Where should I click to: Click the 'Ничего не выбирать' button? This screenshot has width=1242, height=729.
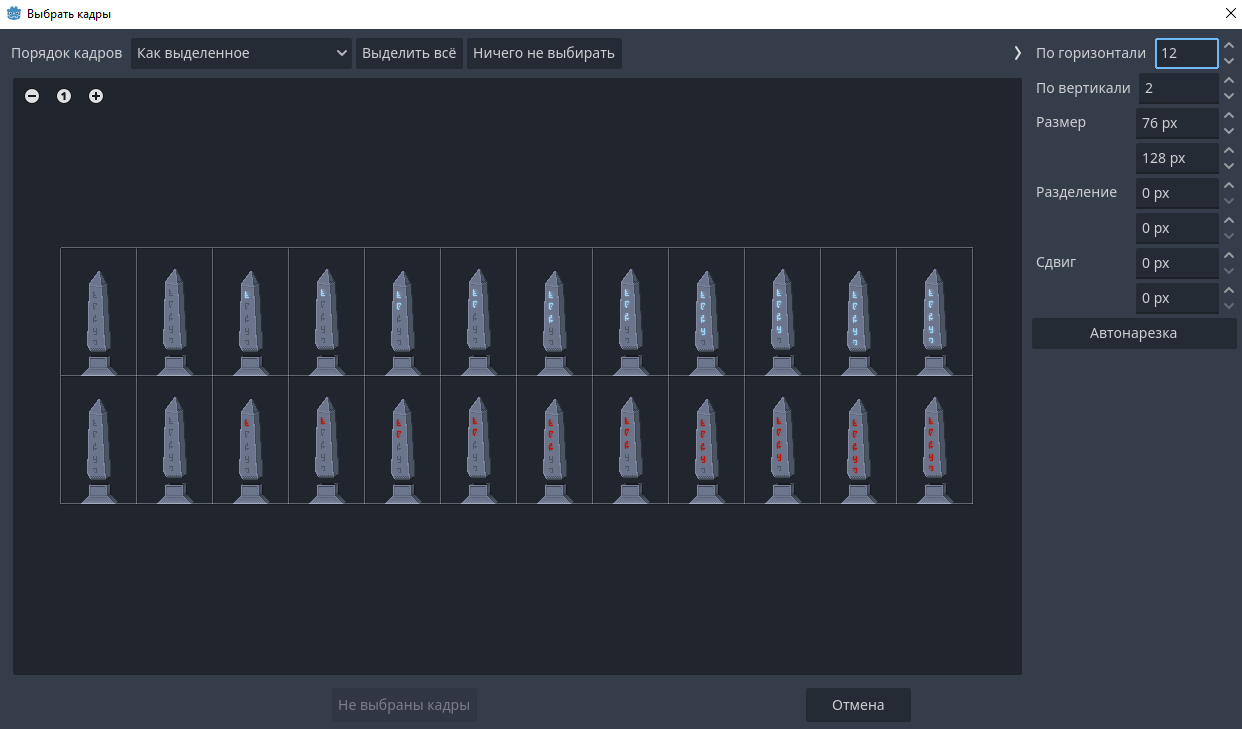pyautogui.click(x=544, y=53)
